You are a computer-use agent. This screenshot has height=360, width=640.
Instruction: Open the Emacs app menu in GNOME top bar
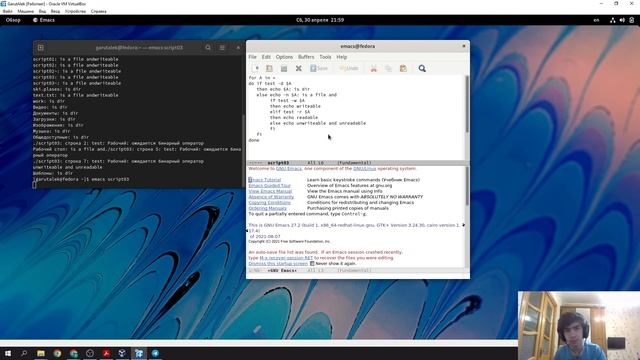click(x=44, y=20)
